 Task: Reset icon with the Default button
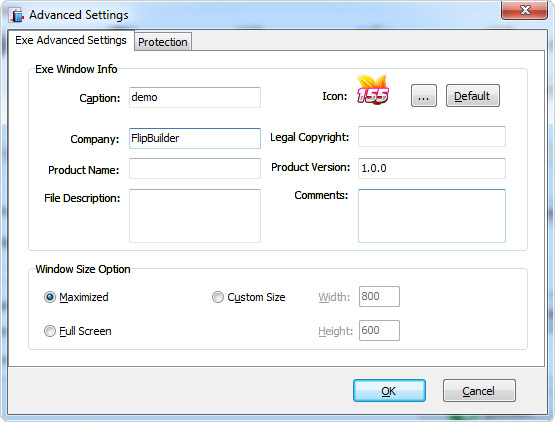click(x=473, y=96)
